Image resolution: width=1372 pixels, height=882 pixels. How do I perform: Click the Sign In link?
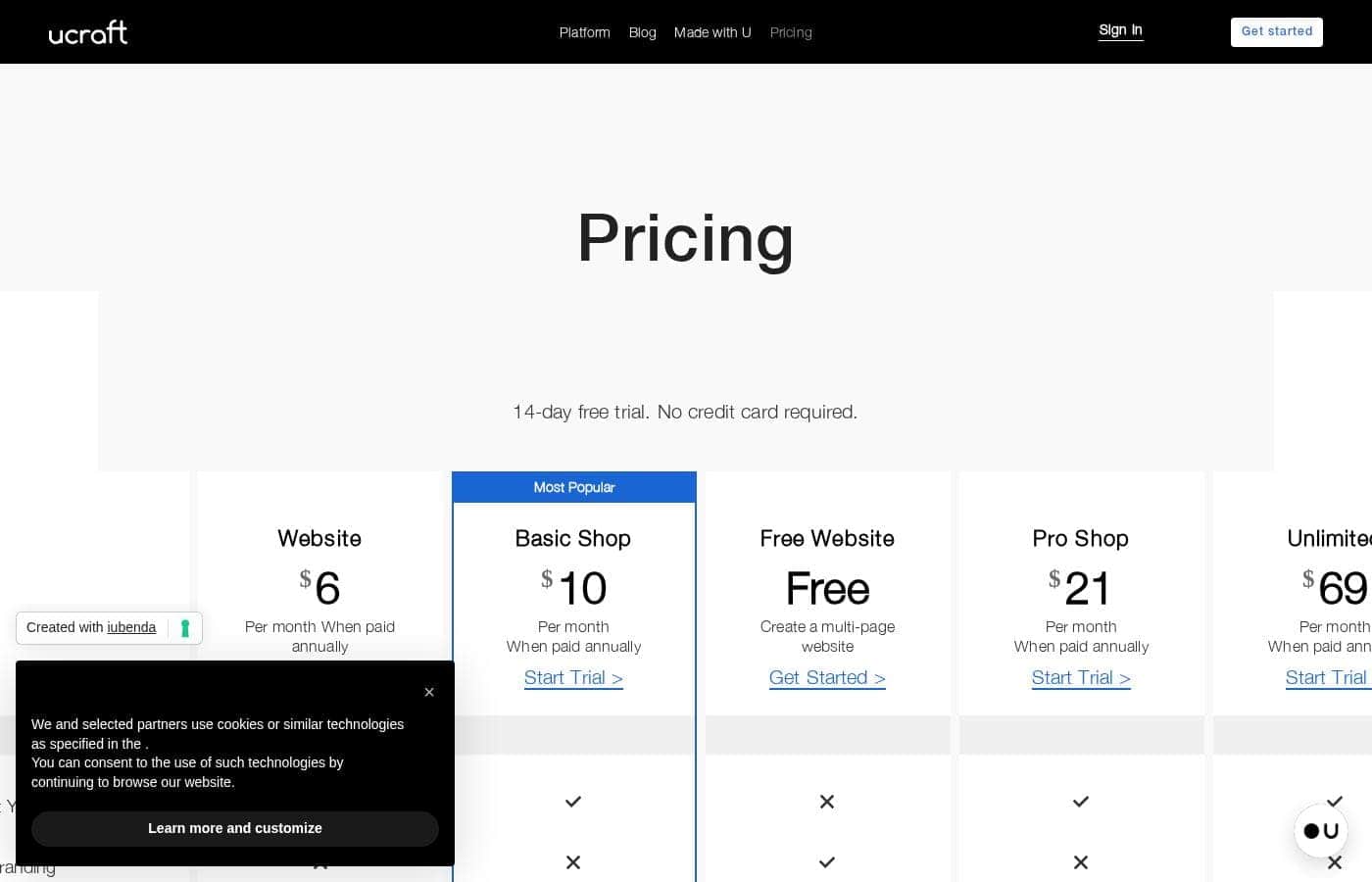tap(1120, 30)
